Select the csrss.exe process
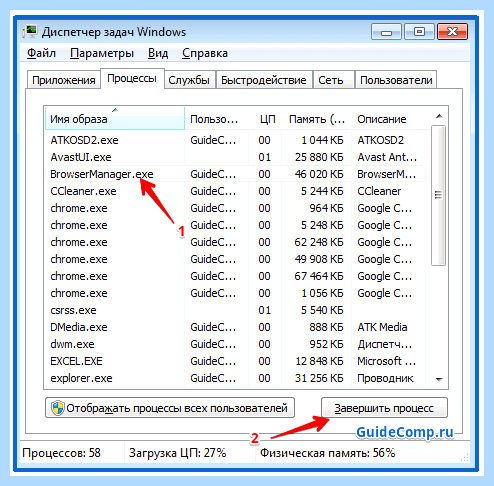 (x=235, y=310)
